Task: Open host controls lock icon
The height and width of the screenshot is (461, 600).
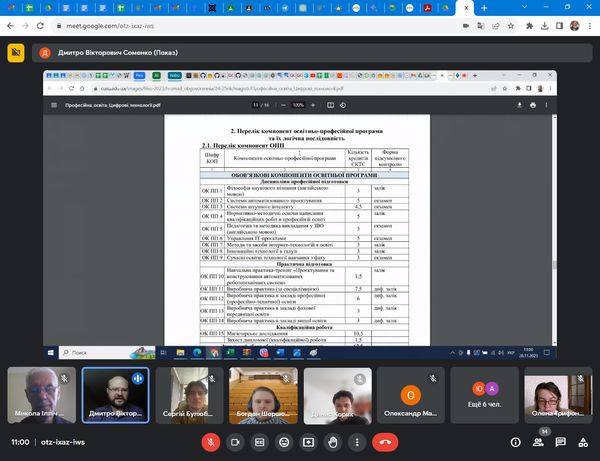Action: pos(582,441)
